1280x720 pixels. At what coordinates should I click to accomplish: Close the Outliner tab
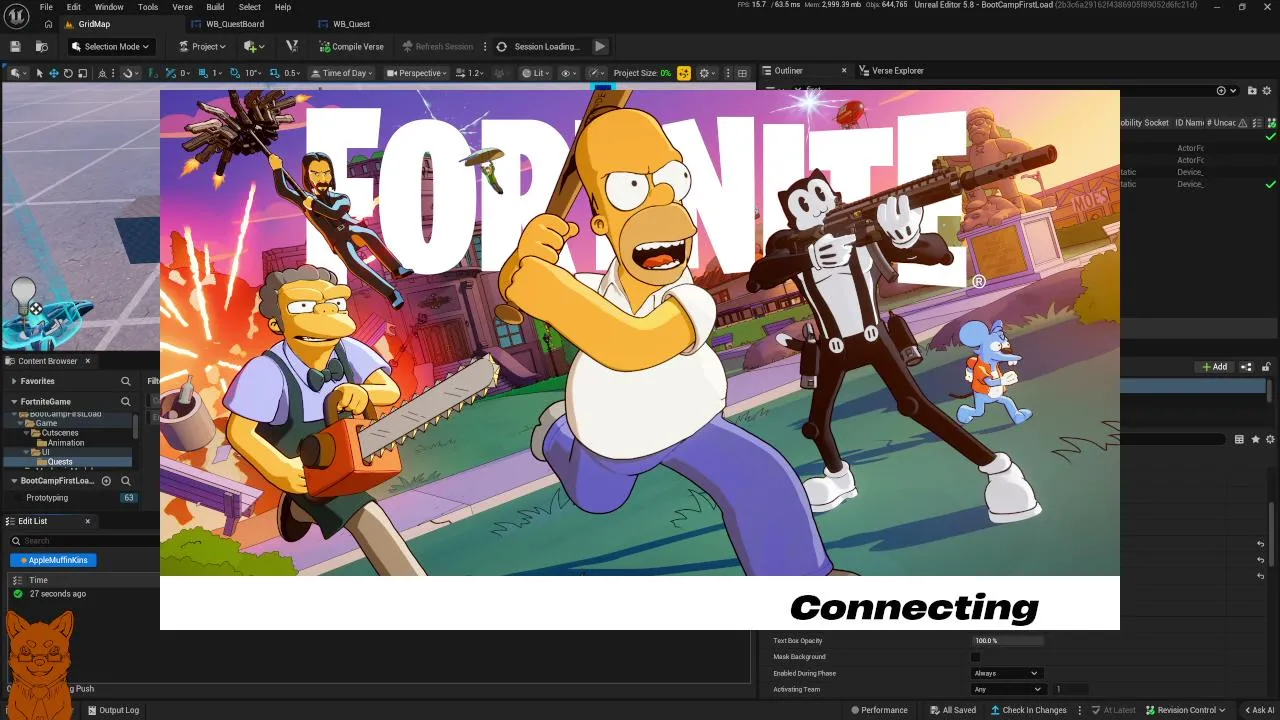coord(844,71)
